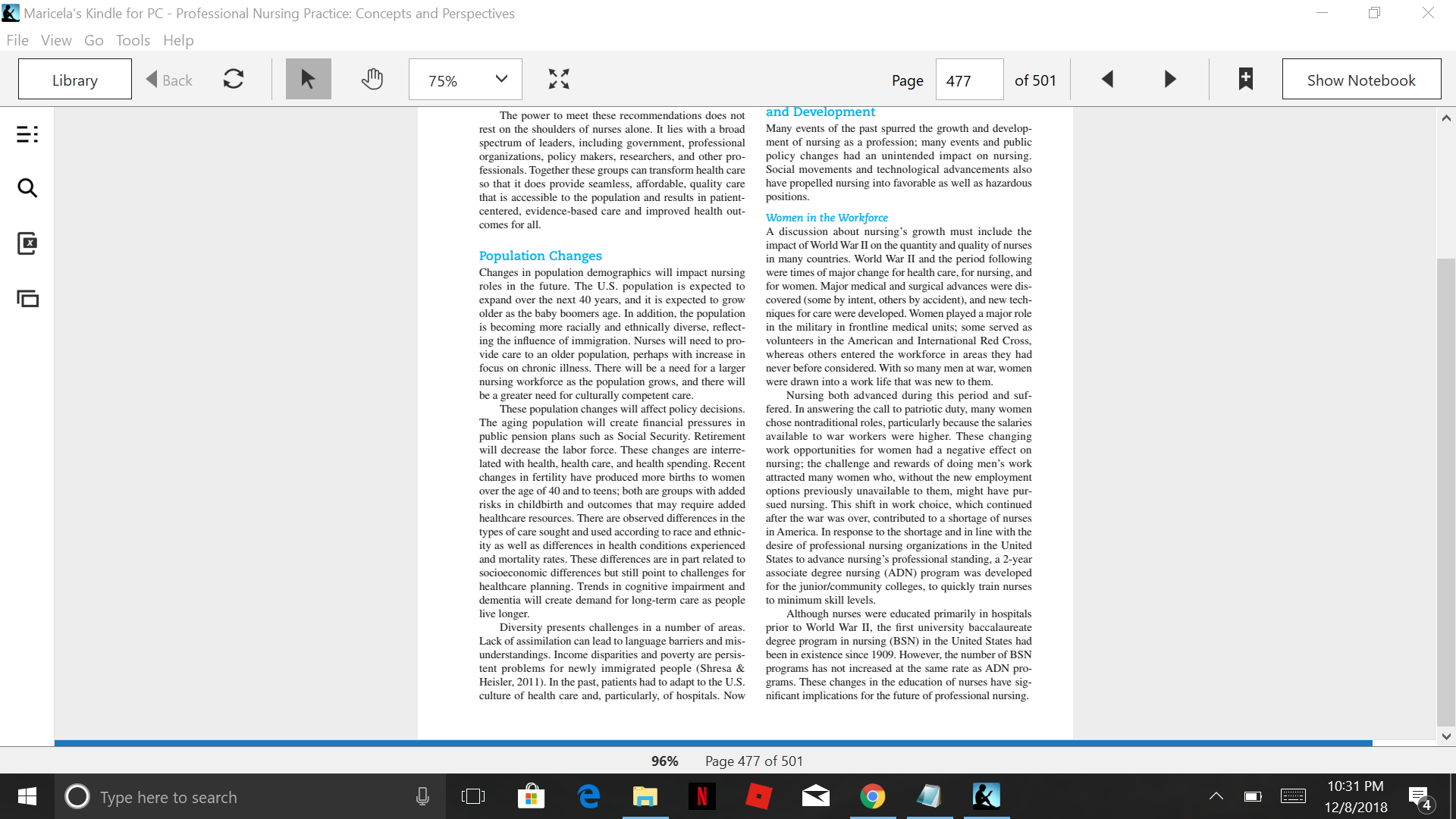Bookmark this page
The image size is (1456, 819).
tap(1245, 79)
